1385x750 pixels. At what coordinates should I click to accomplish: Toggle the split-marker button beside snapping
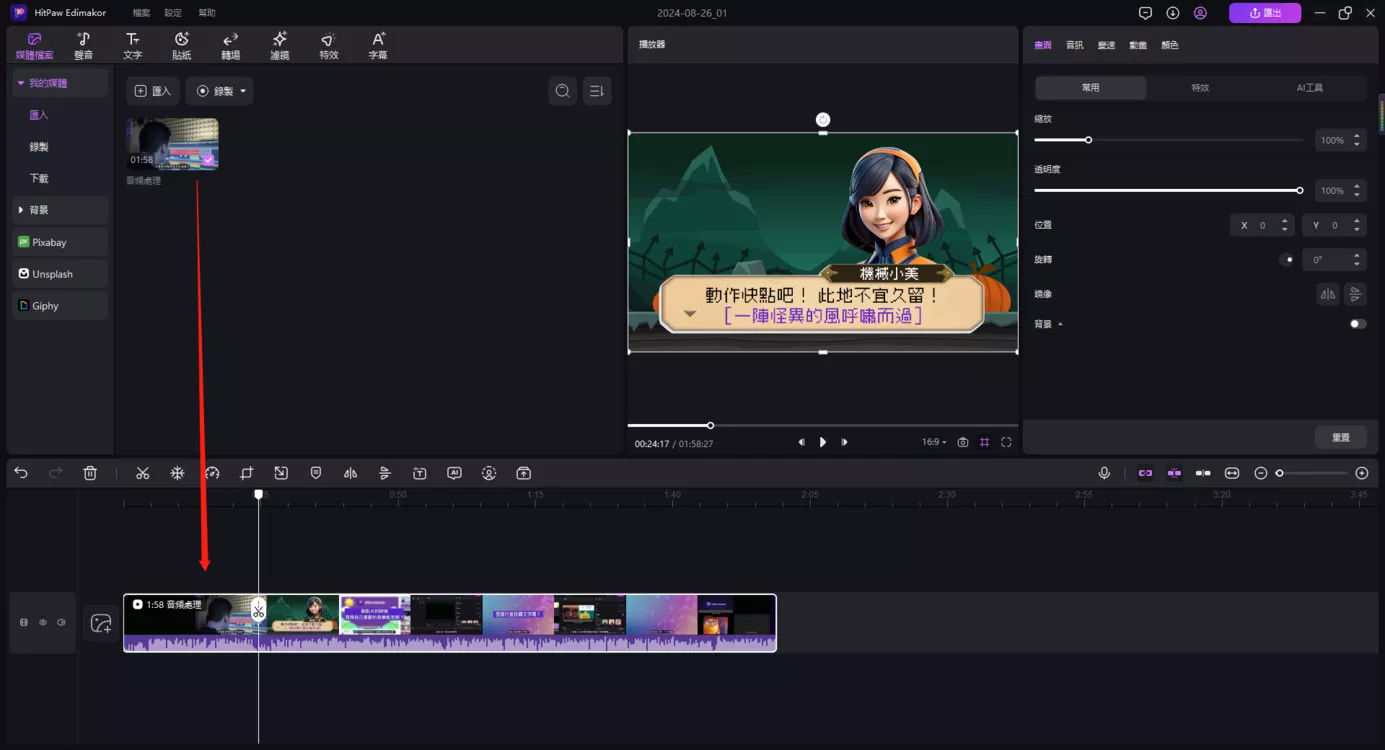(1203, 473)
